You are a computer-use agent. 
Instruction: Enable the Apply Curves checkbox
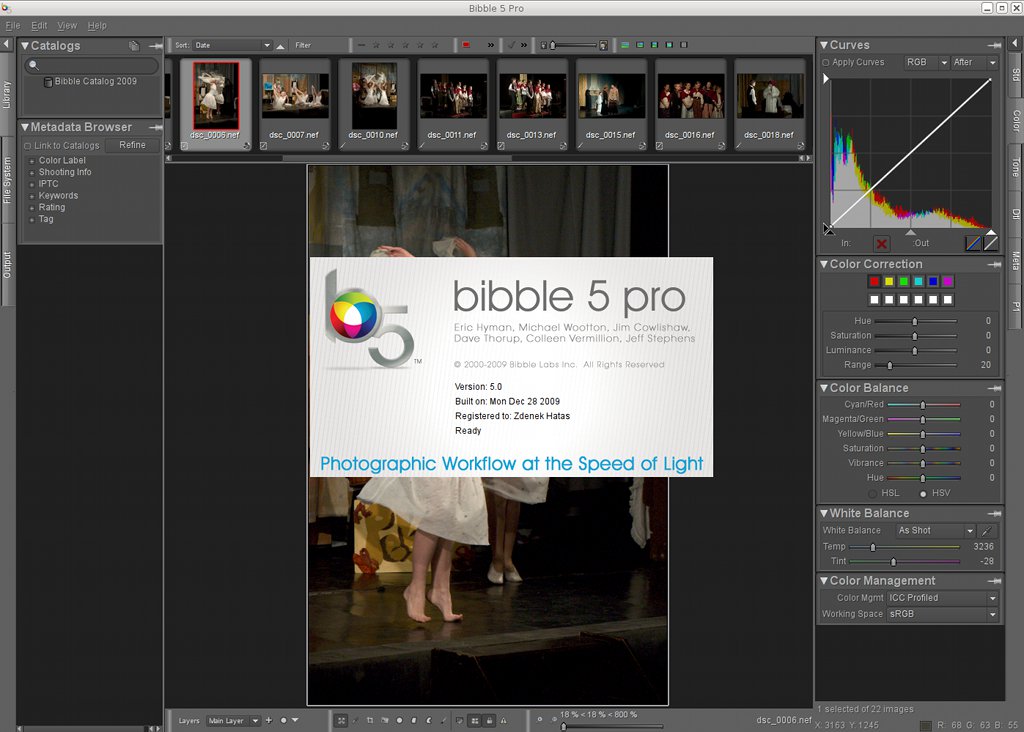(x=825, y=62)
